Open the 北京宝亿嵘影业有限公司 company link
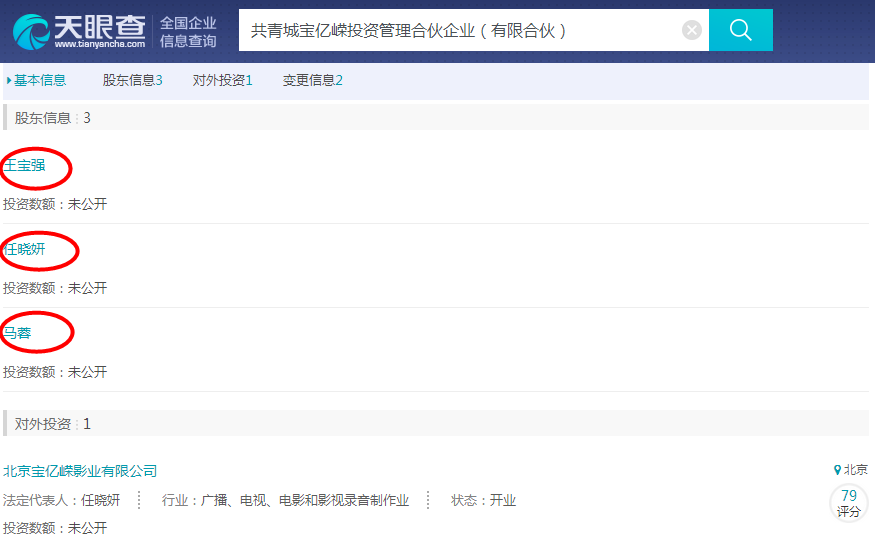Screen dimensions: 875x538 click(80, 471)
